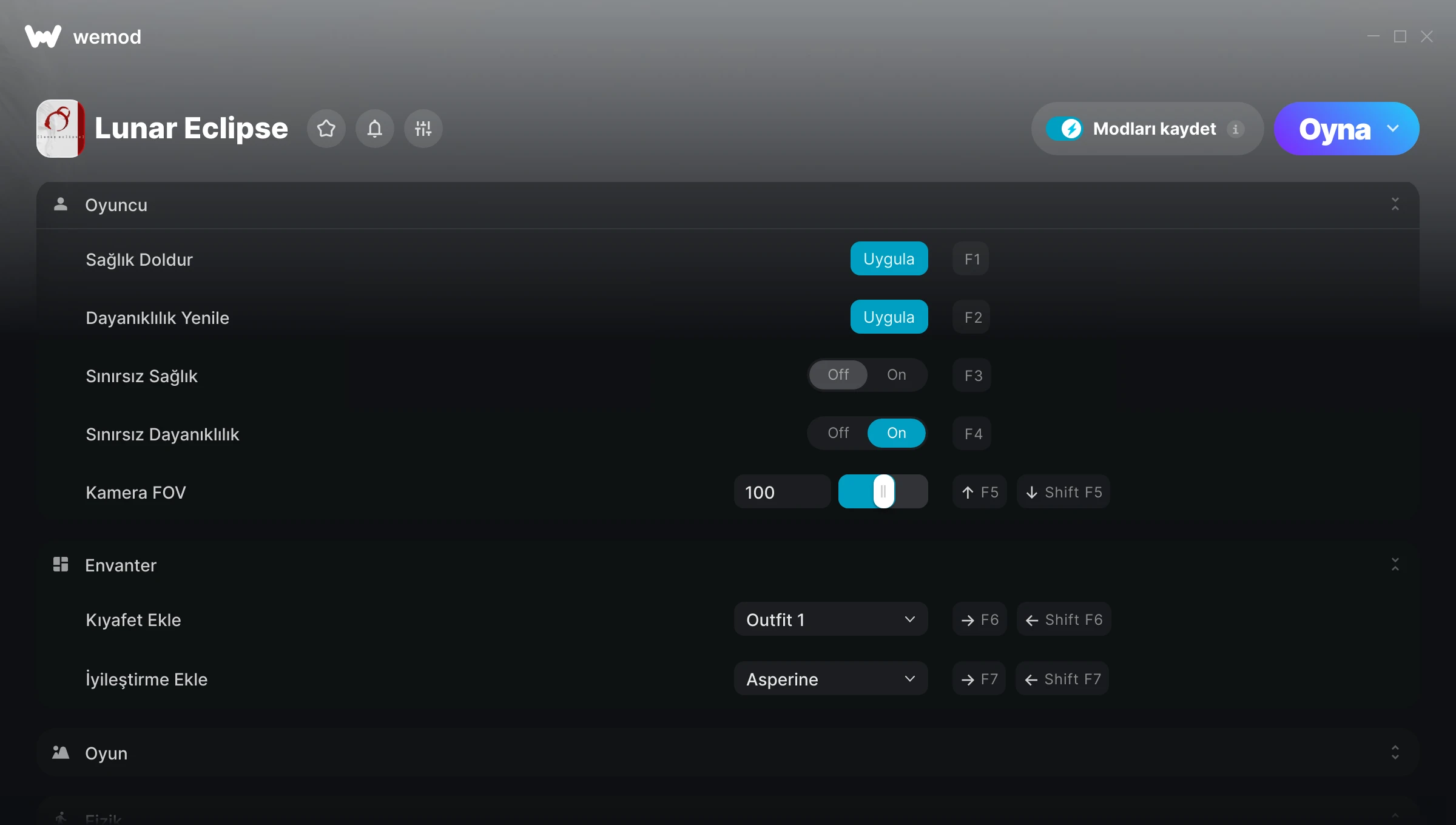
Task: Open the İyileştirme Ekle Asperine dropdown
Action: 831,679
